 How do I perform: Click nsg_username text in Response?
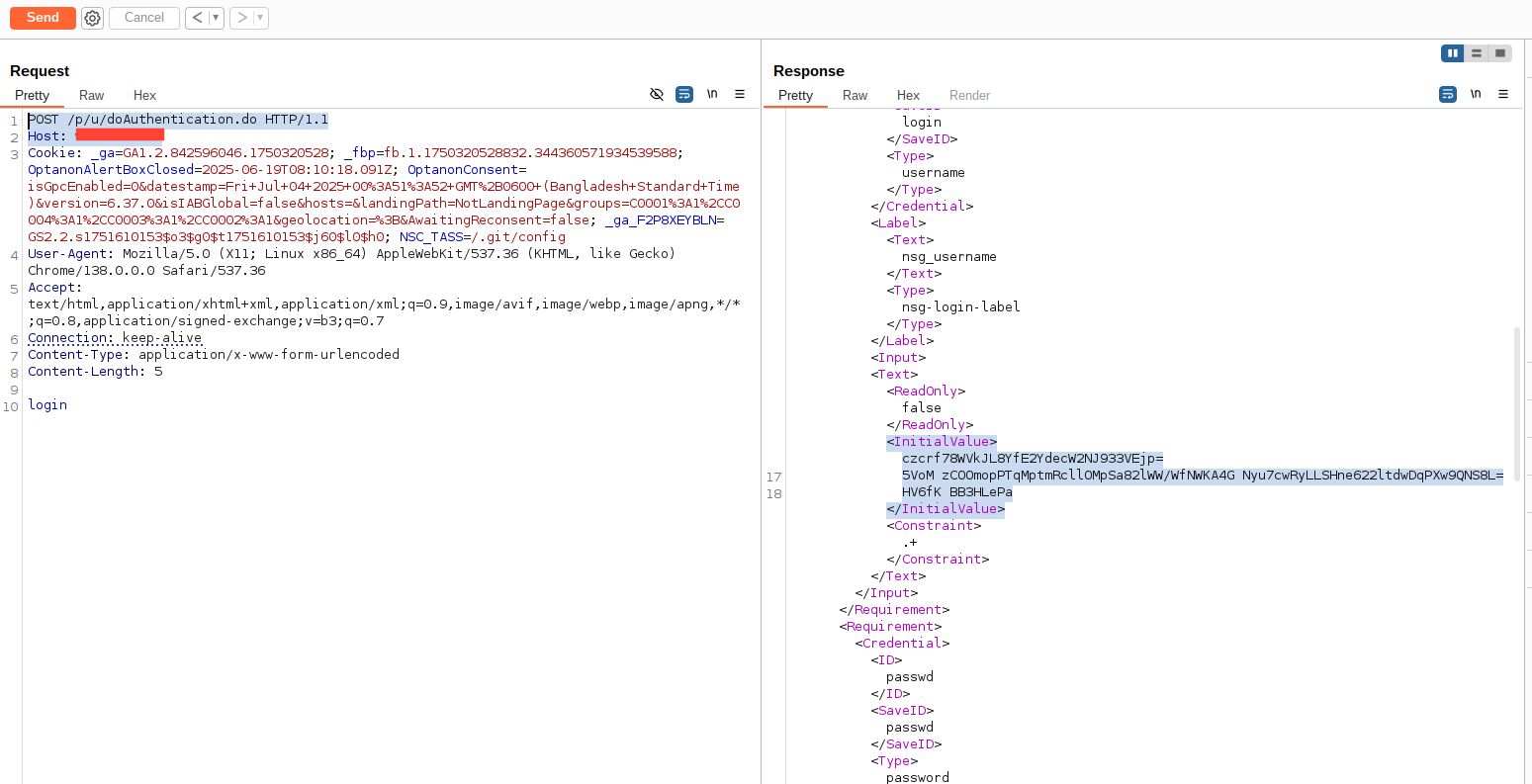point(949,257)
